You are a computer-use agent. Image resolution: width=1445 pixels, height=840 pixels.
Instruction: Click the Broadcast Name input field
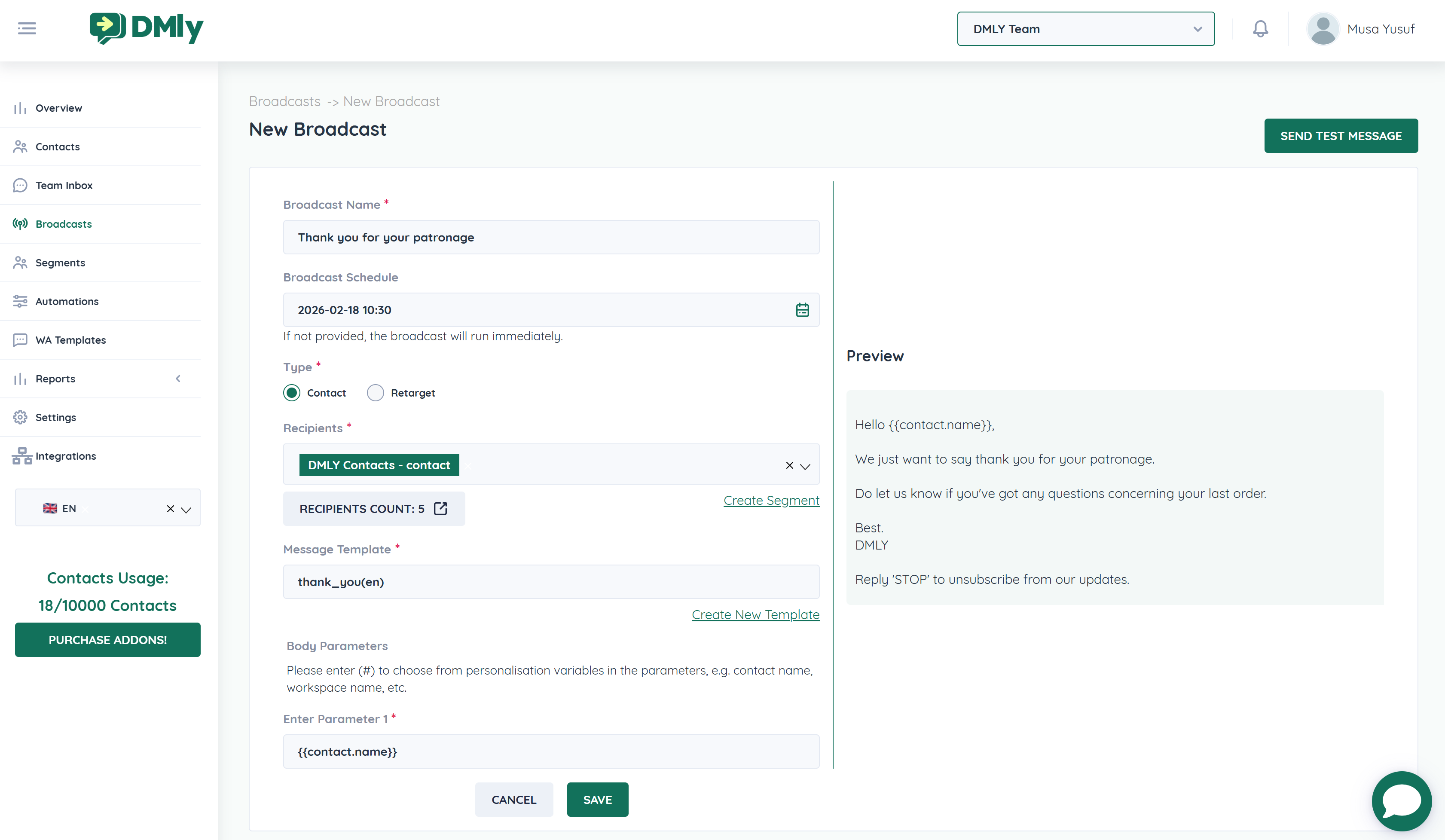tap(550, 237)
